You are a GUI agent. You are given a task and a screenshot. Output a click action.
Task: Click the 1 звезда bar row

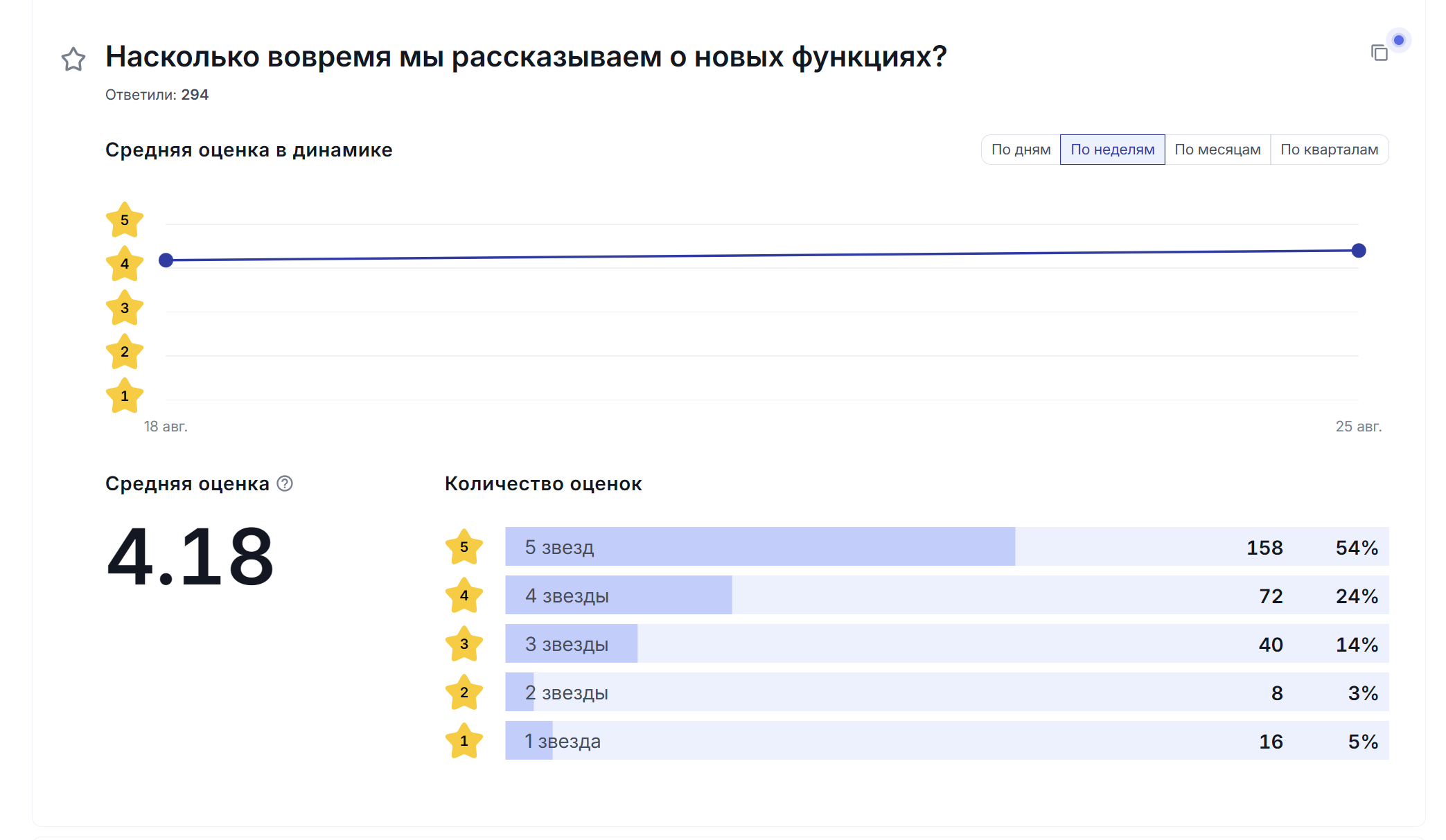tap(946, 741)
